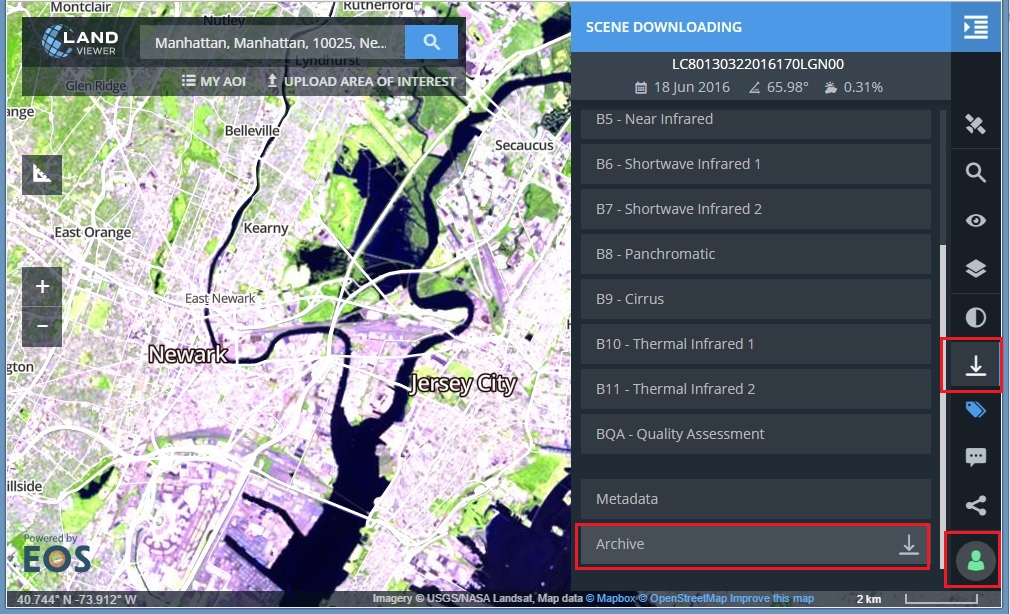Open the satellite sensor selection icon
This screenshot has height=614, width=1010.
click(975, 124)
